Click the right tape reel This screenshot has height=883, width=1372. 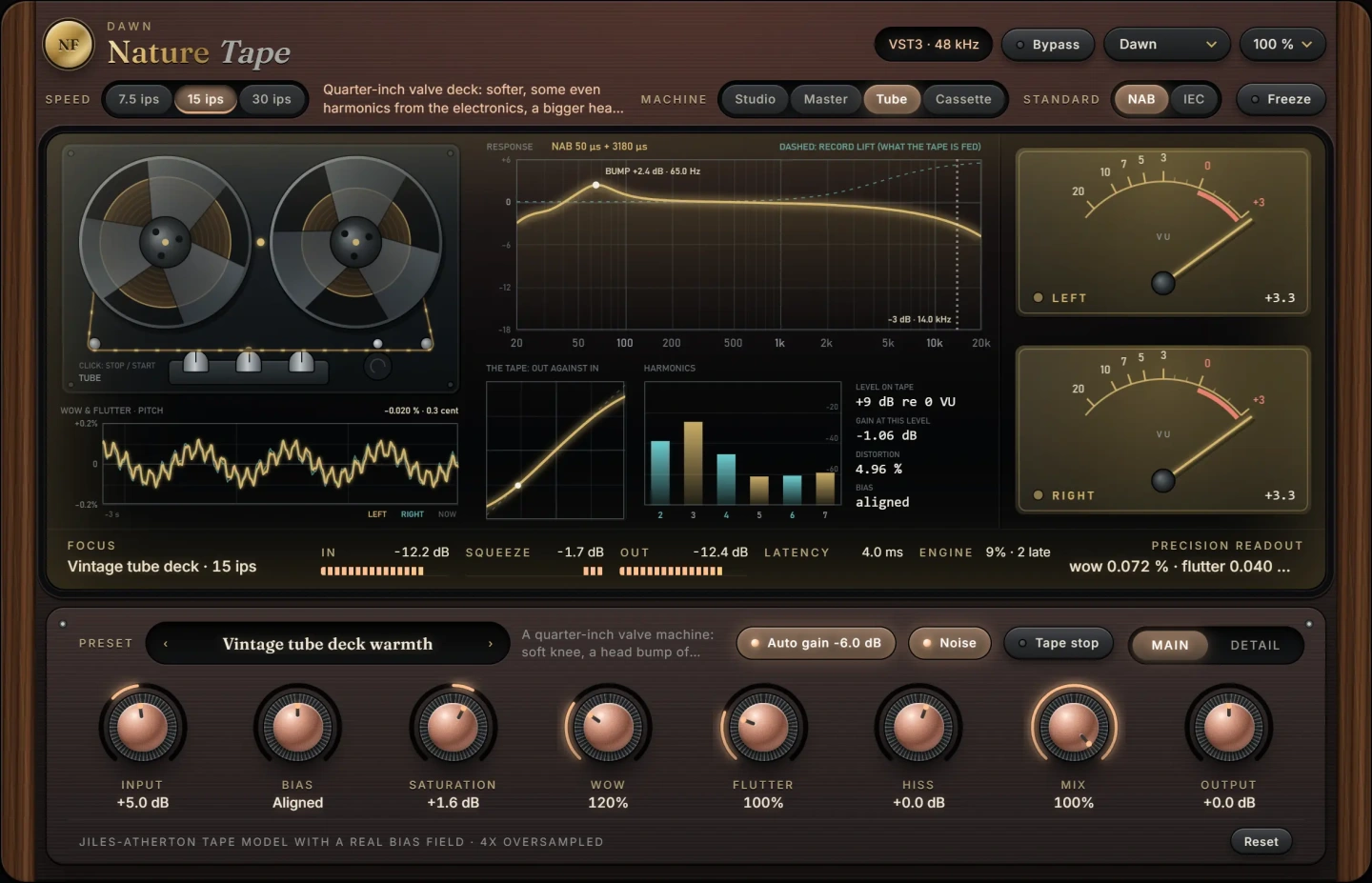point(356,242)
